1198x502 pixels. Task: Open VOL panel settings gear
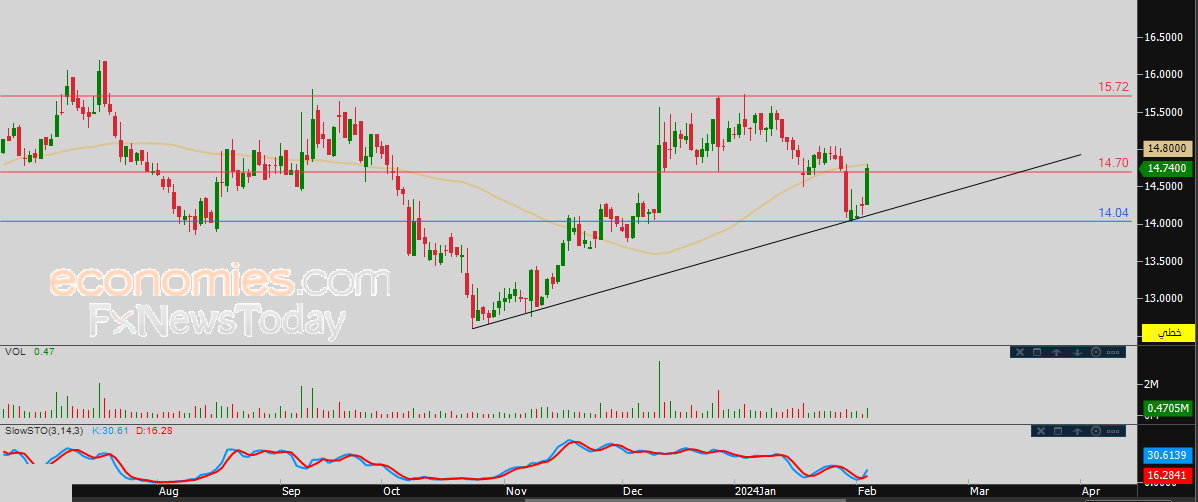click(x=1096, y=352)
